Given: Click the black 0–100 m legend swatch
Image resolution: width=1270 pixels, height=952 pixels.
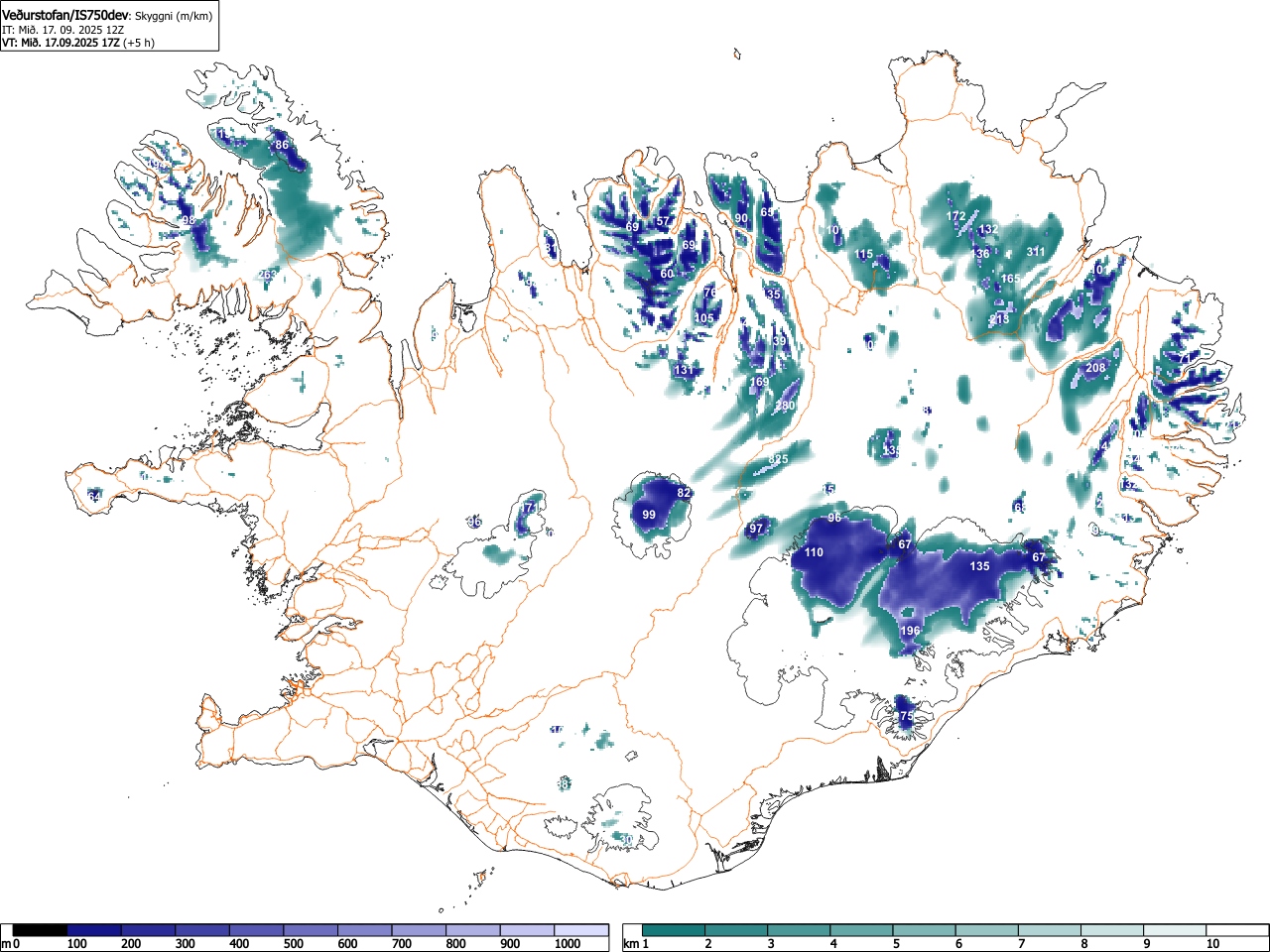Looking at the screenshot, I should [x=41, y=929].
